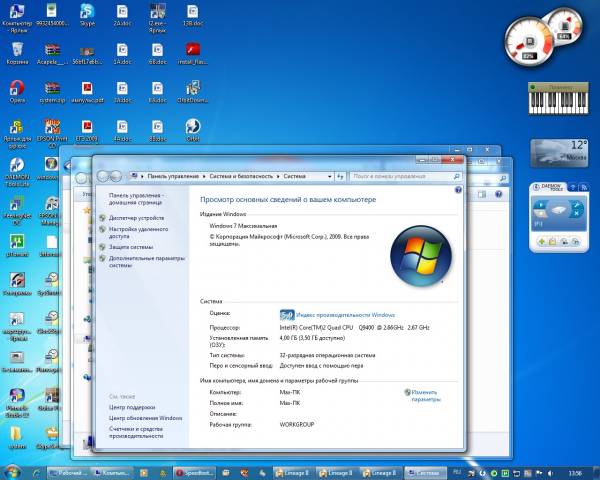Open 'Индекс производительности Windows' link
This screenshot has height=480, width=600.
pyautogui.click(x=345, y=315)
